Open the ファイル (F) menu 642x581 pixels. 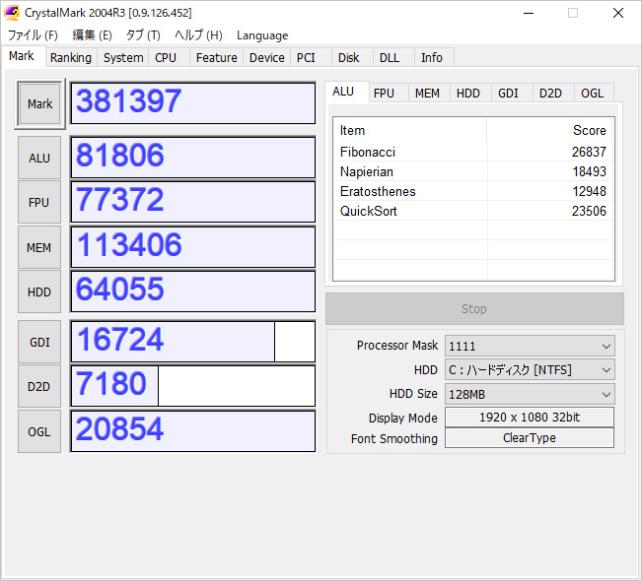pos(33,35)
